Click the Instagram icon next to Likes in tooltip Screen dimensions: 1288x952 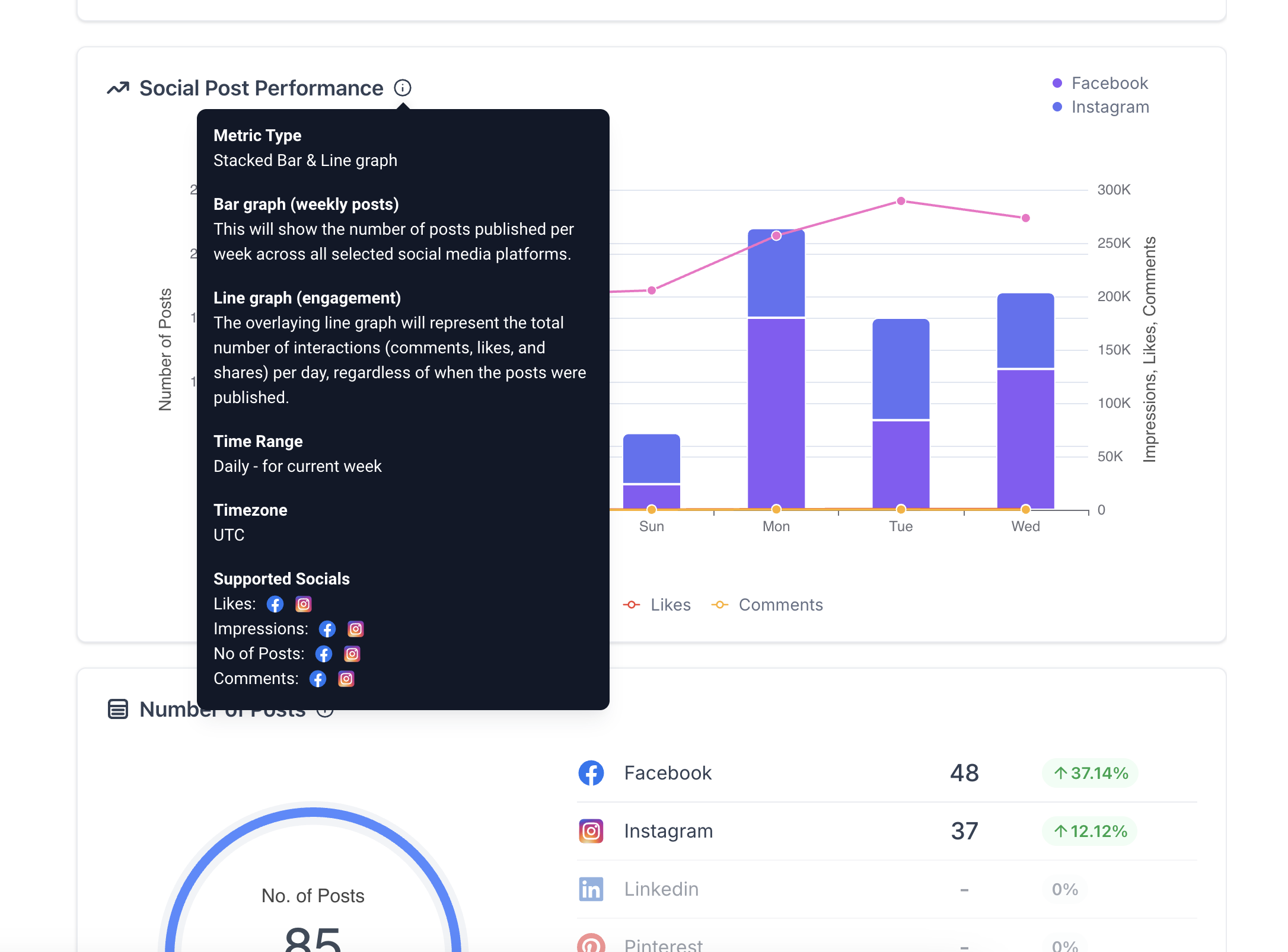click(x=303, y=604)
